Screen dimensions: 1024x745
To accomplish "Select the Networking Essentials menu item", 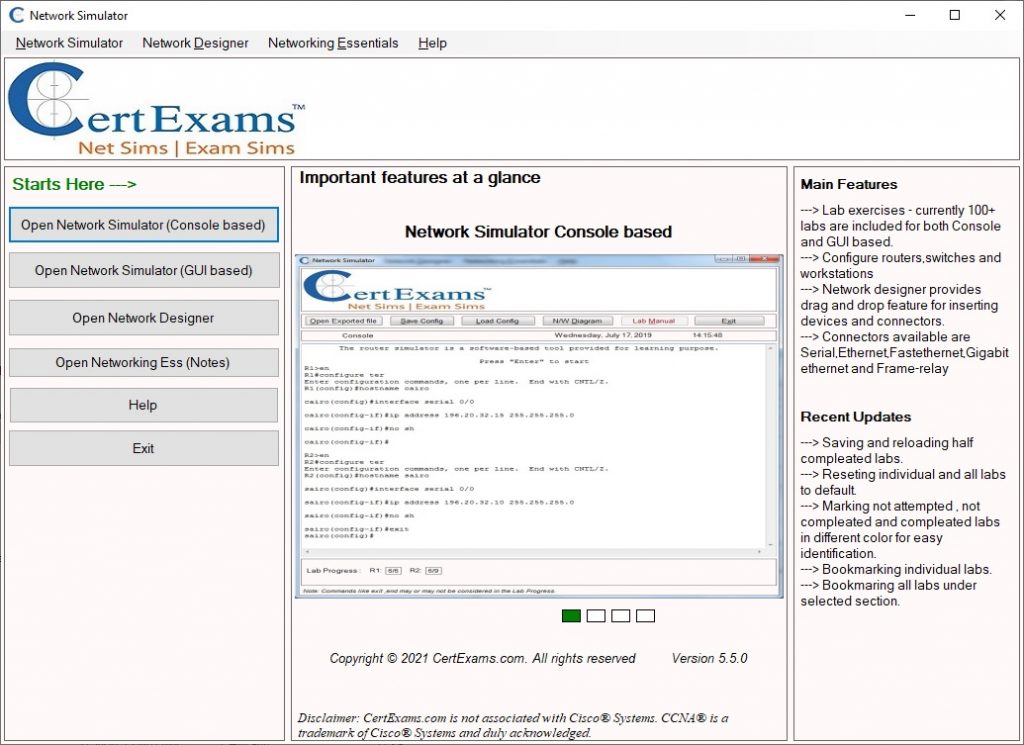I will coord(332,43).
